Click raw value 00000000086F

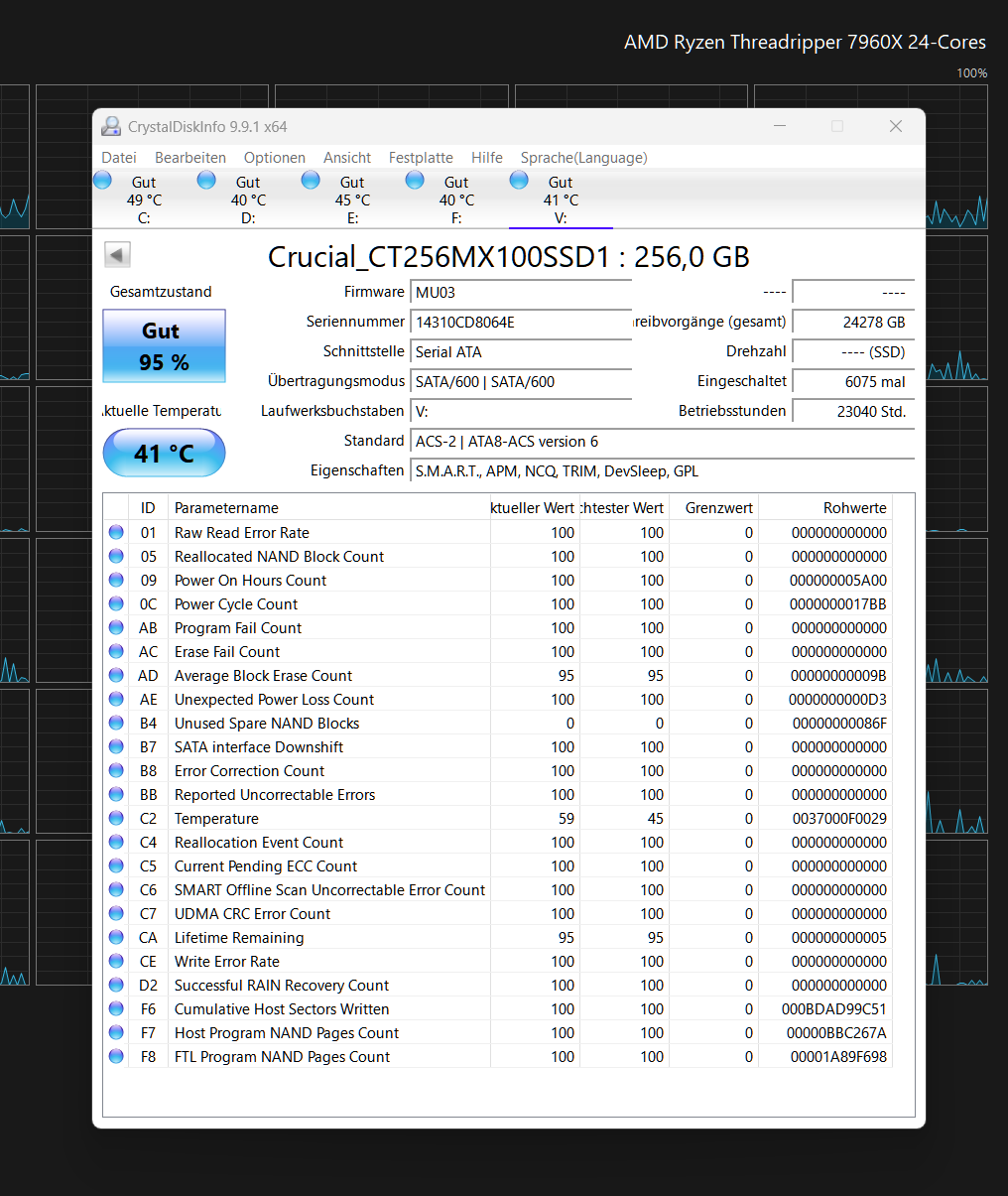(839, 724)
